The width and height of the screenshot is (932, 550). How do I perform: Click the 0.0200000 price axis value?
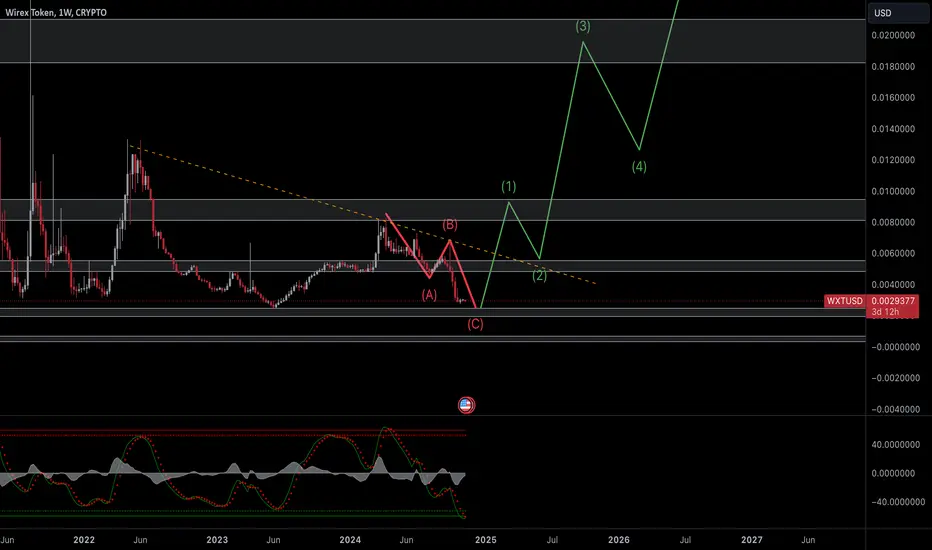(x=893, y=36)
